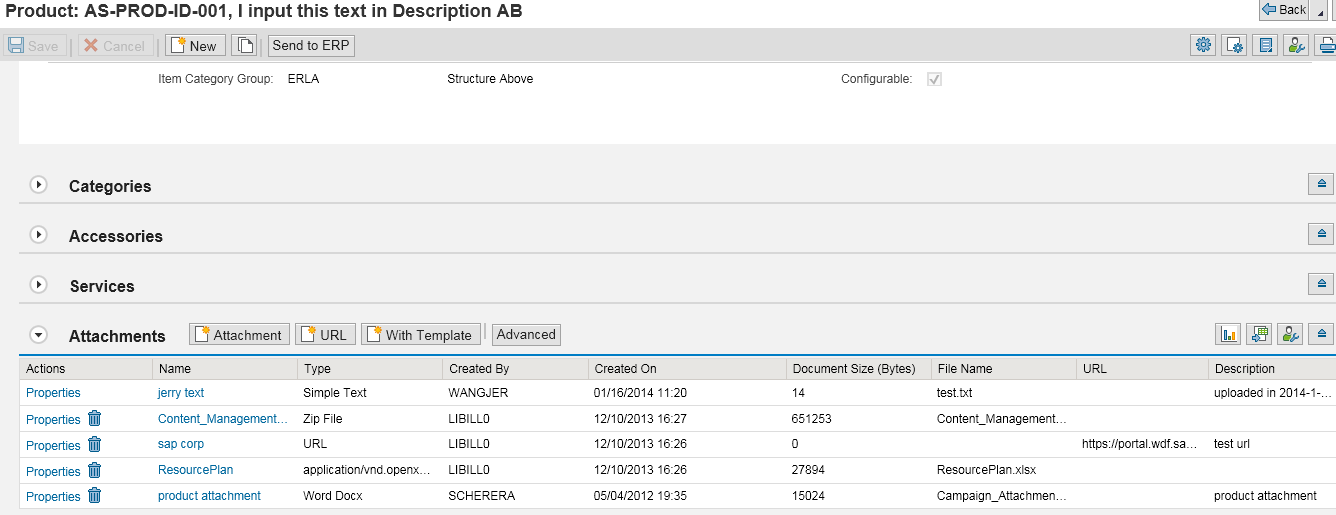Open the Back history dropdown arrow

pos(1322,10)
